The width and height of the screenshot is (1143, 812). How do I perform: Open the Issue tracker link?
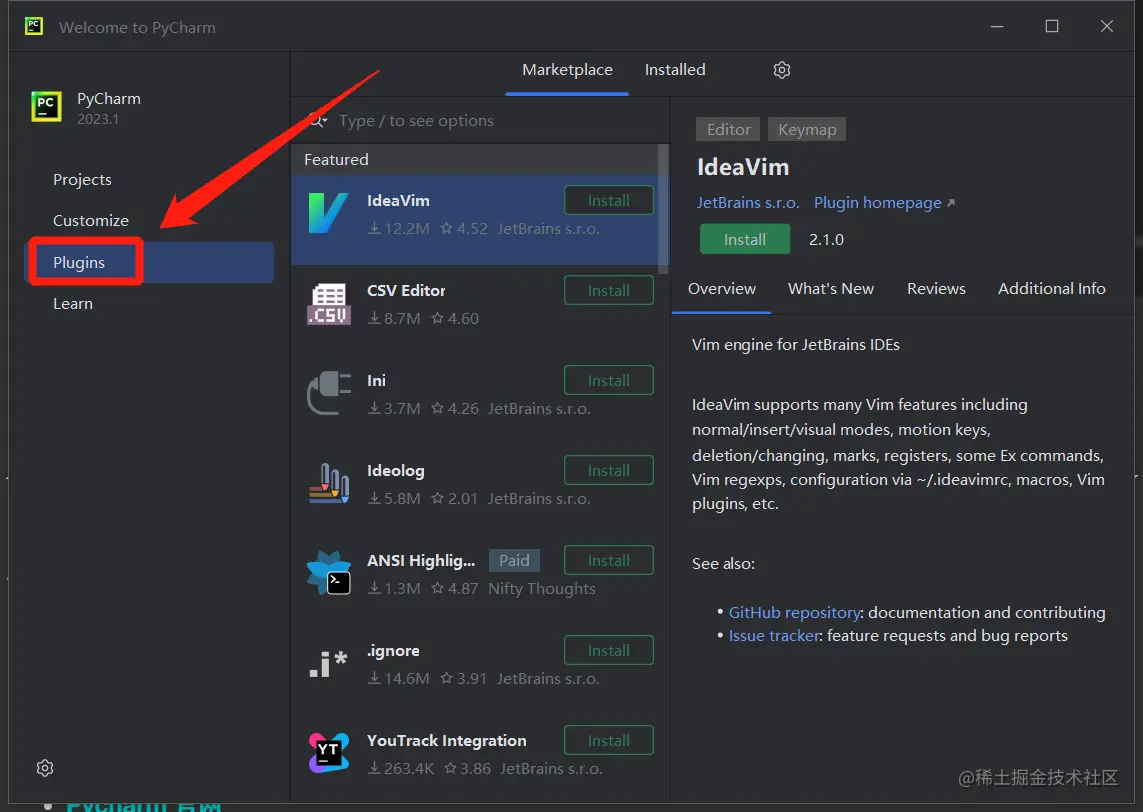(774, 636)
